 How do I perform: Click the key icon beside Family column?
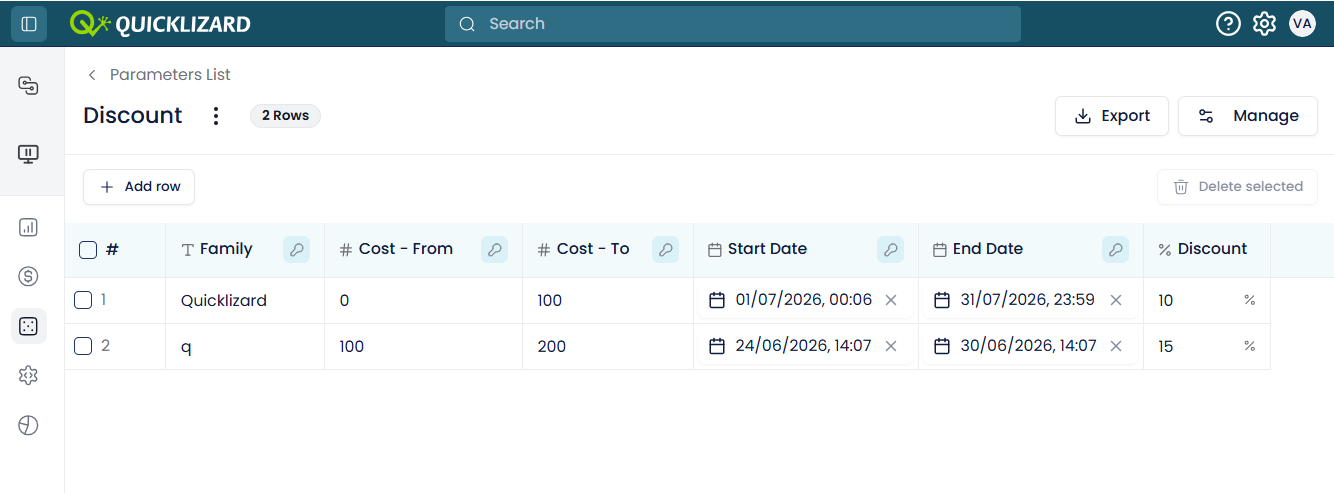[296, 250]
